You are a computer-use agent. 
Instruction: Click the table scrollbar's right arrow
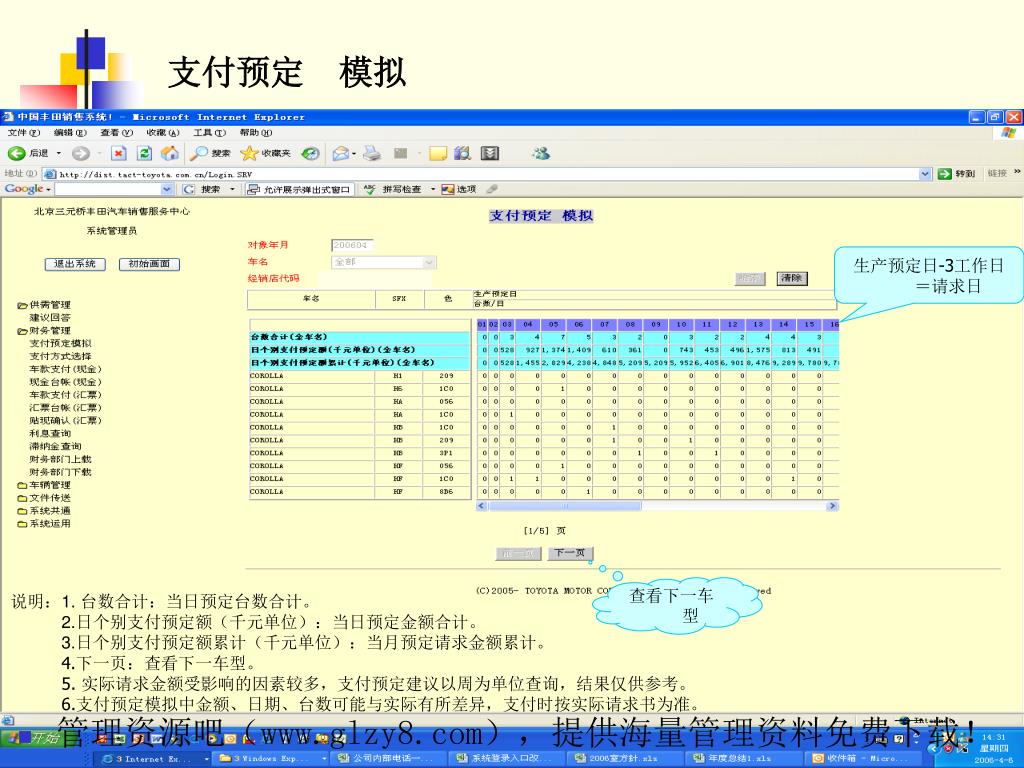(833, 505)
